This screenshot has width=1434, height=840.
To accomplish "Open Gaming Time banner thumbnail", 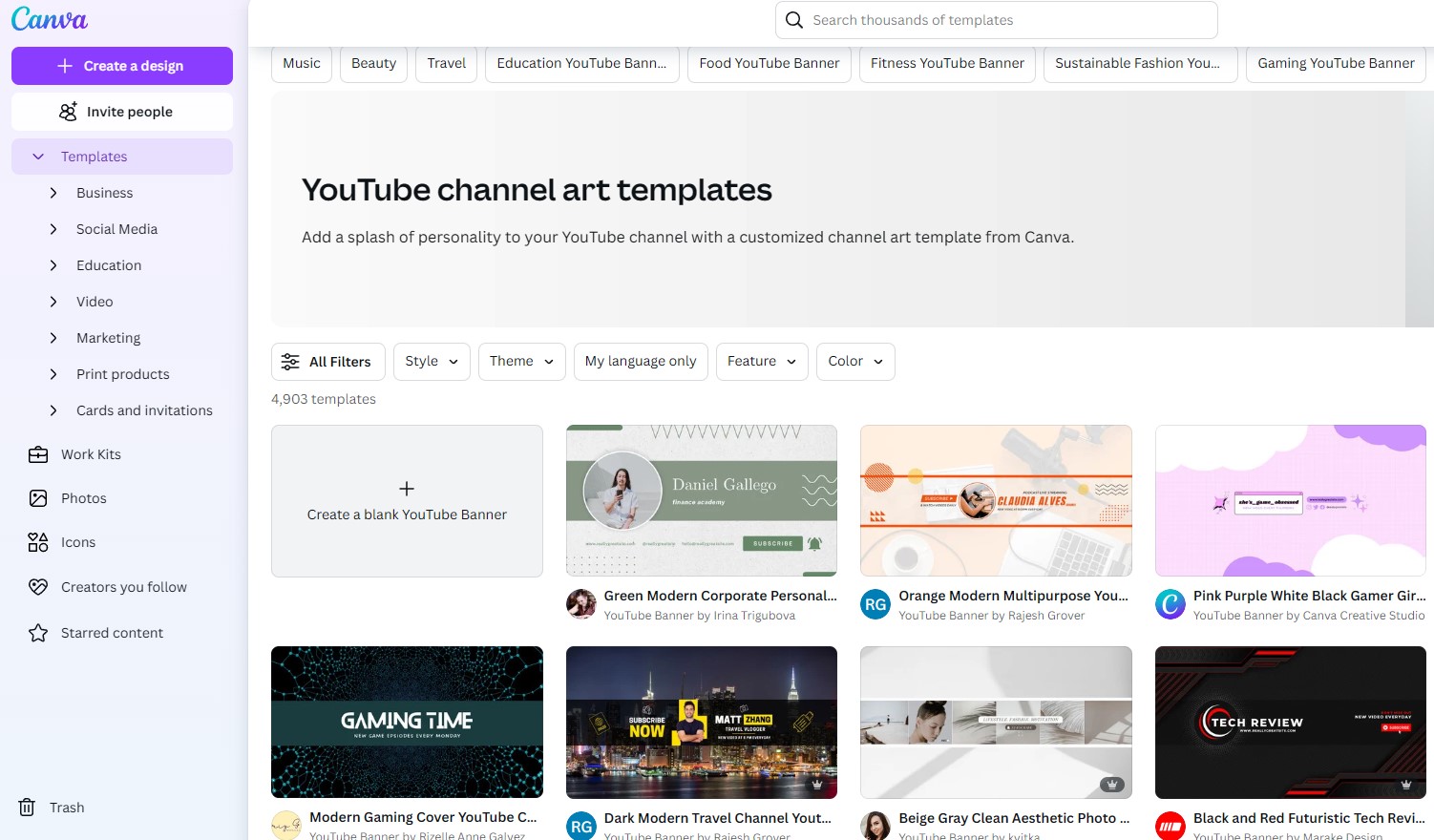I will [x=407, y=723].
